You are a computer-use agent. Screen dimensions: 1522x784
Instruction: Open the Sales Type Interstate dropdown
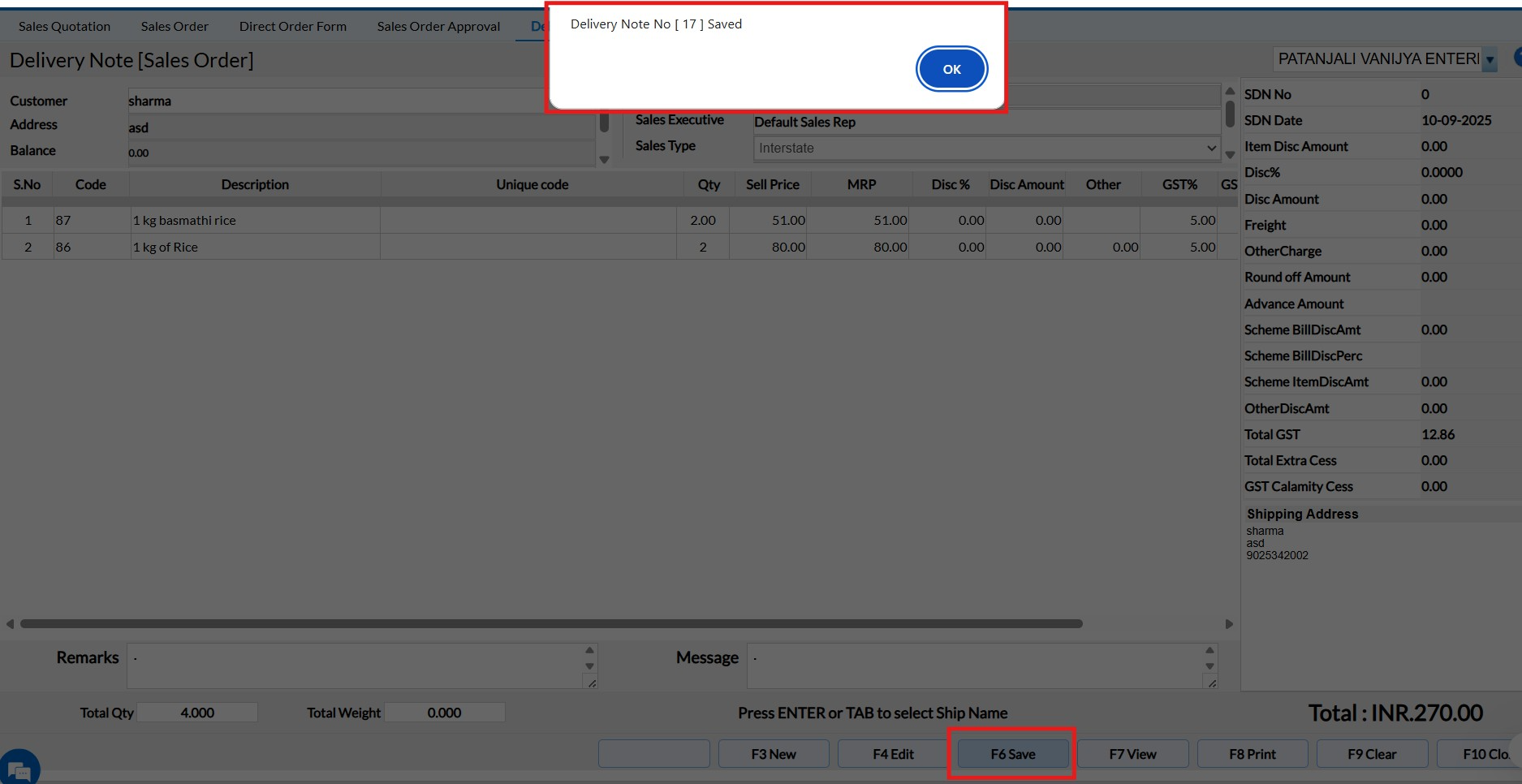[986, 148]
